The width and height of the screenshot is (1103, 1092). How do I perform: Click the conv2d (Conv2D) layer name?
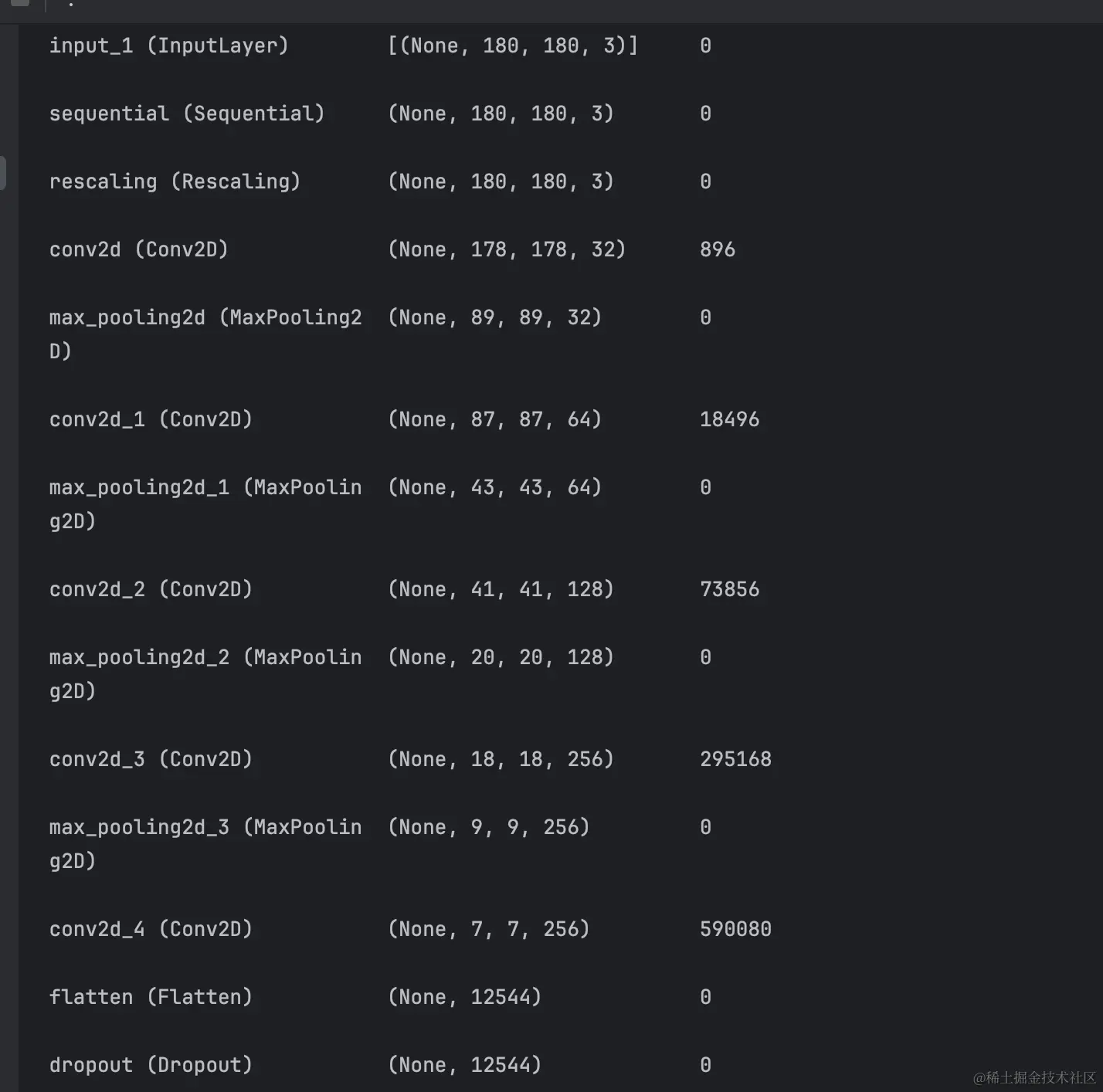click(x=139, y=249)
